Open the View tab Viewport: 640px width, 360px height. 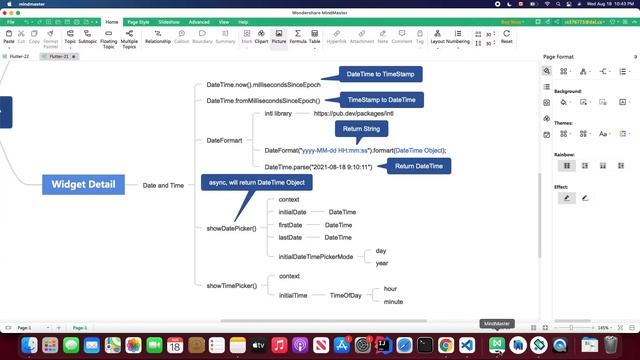coord(224,22)
